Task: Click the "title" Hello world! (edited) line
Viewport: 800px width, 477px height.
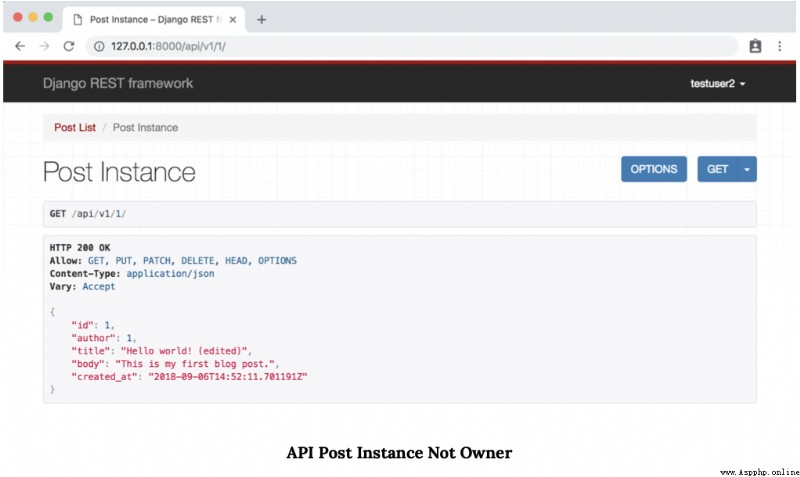Action: click(161, 351)
